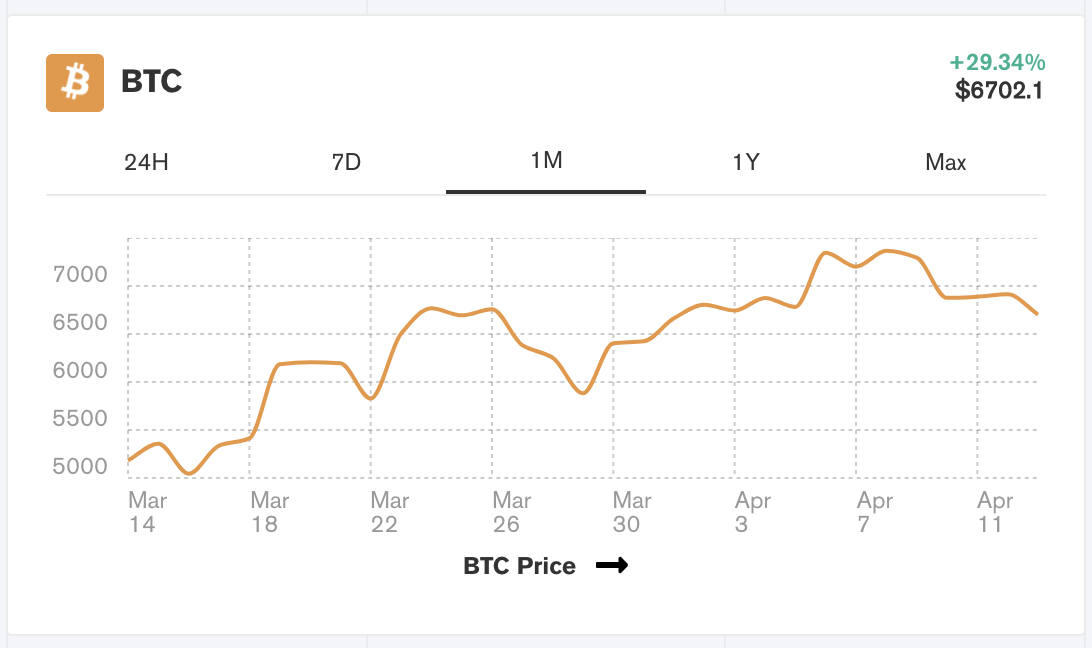Select the black arrow icon next to BTC Price

[614, 565]
